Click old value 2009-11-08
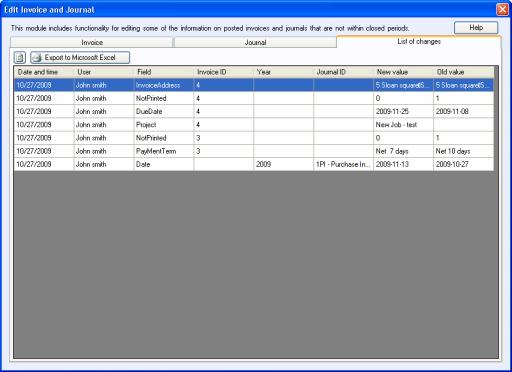512x372 pixels. click(464, 112)
